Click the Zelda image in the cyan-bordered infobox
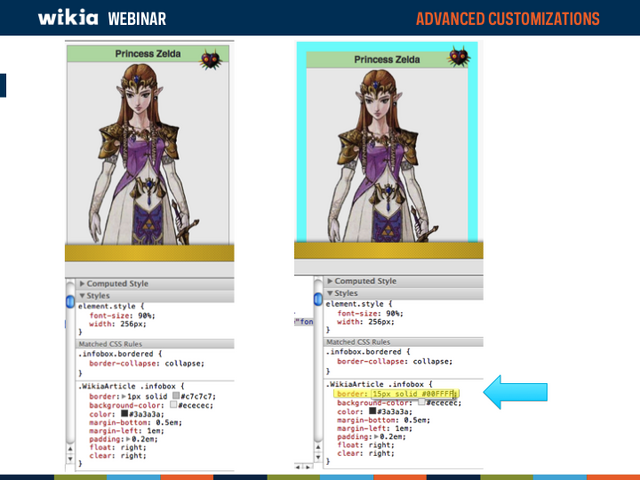Screen dimensions: 640x480 click(381, 155)
